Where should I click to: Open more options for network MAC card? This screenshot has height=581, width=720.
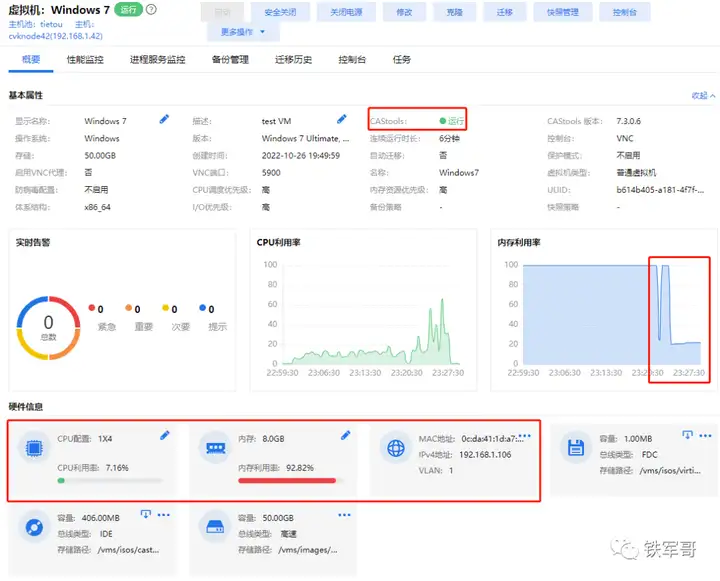(525, 435)
